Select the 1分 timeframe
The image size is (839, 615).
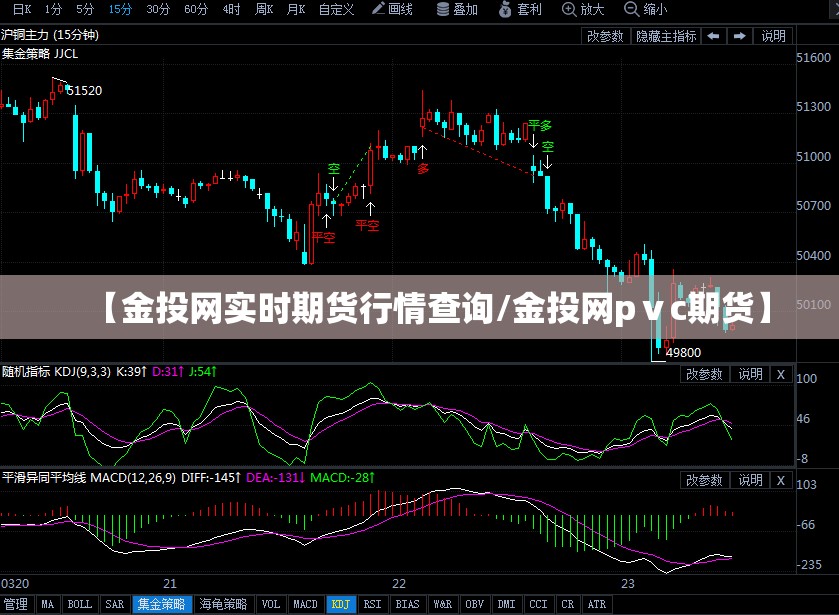point(54,9)
